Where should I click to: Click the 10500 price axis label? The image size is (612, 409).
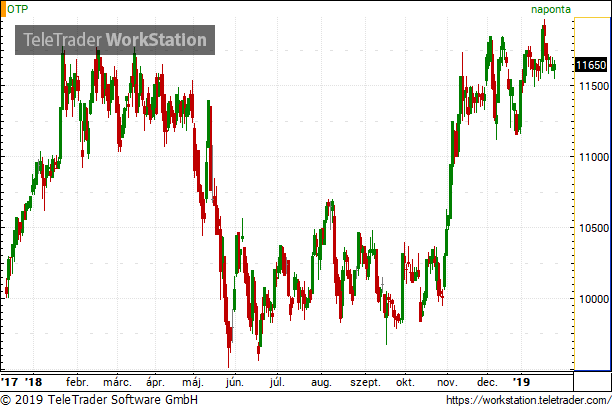pyautogui.click(x=594, y=228)
